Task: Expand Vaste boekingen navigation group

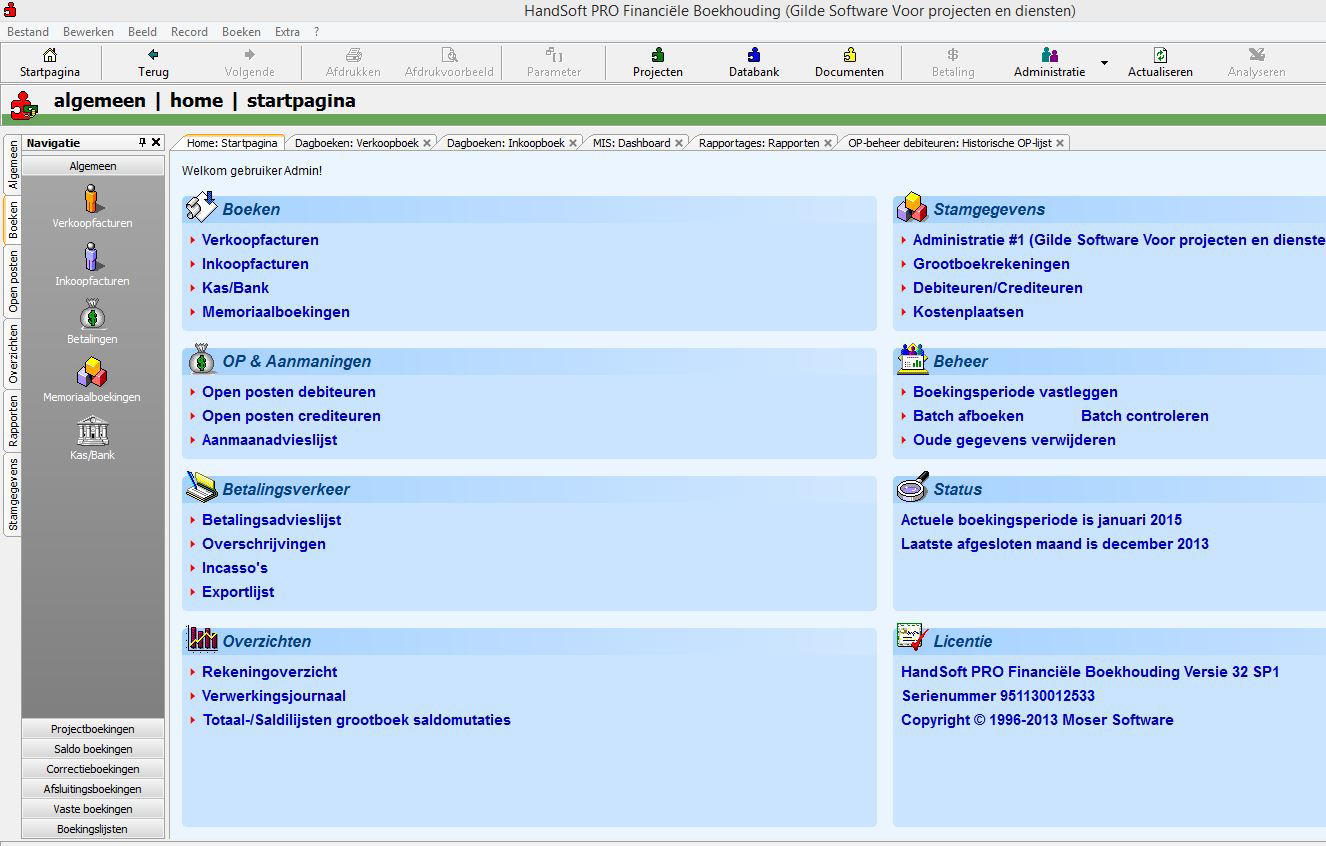Action: click(93, 809)
